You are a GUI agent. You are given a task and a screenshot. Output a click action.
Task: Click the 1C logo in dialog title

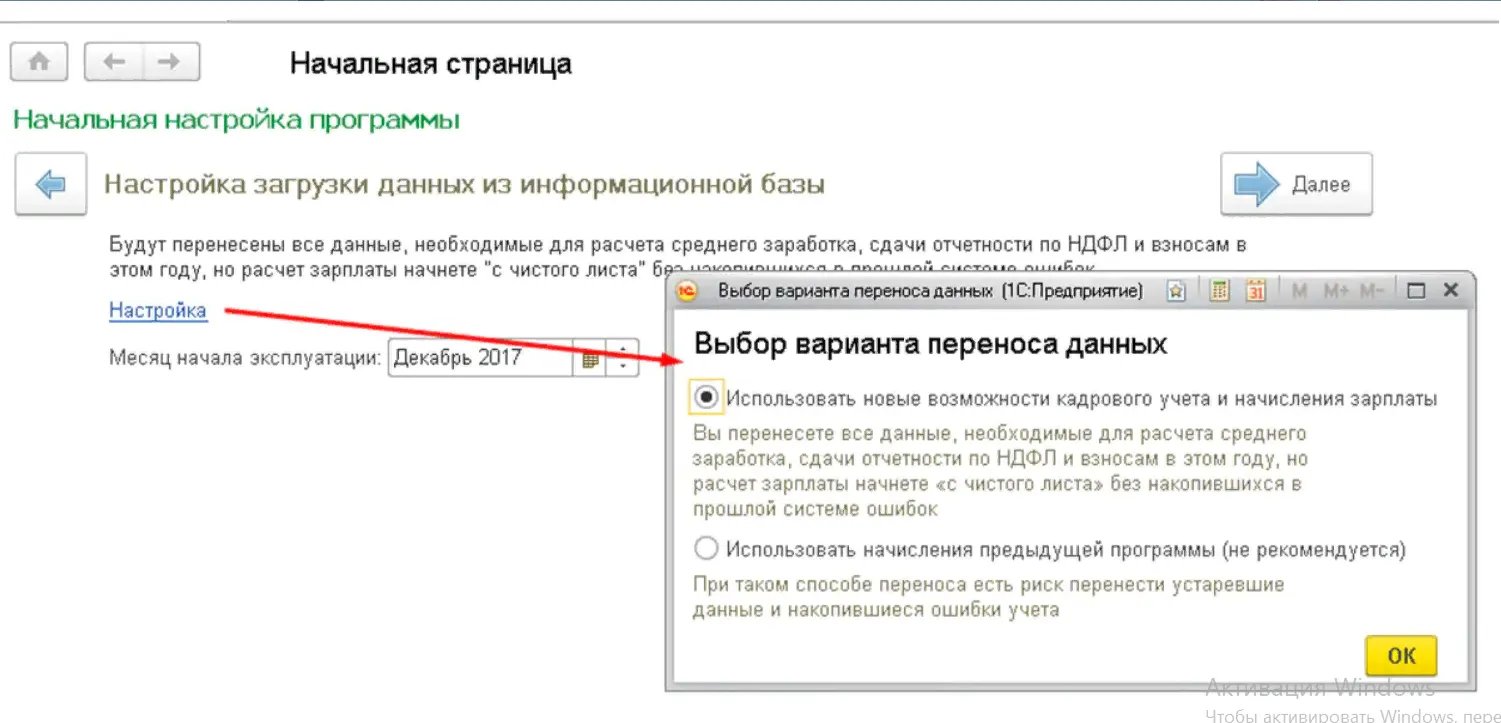tap(688, 291)
